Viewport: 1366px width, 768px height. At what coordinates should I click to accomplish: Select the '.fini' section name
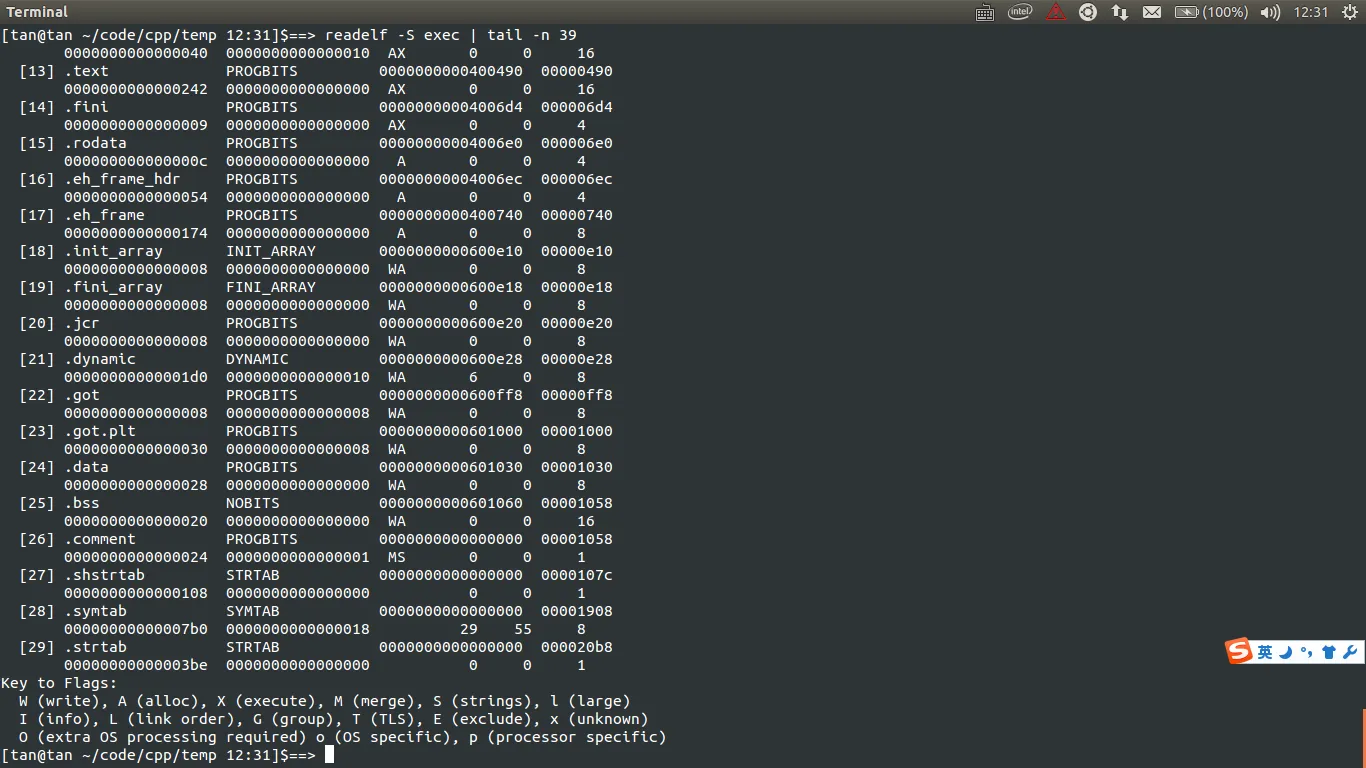tap(86, 107)
